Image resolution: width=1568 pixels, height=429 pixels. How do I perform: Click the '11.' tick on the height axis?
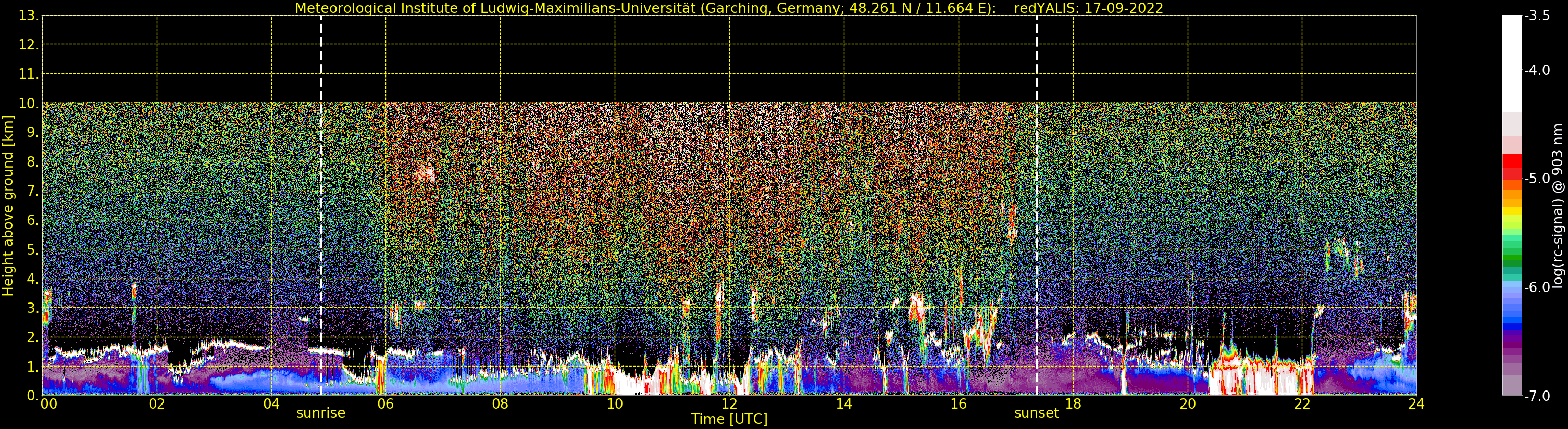[28, 74]
